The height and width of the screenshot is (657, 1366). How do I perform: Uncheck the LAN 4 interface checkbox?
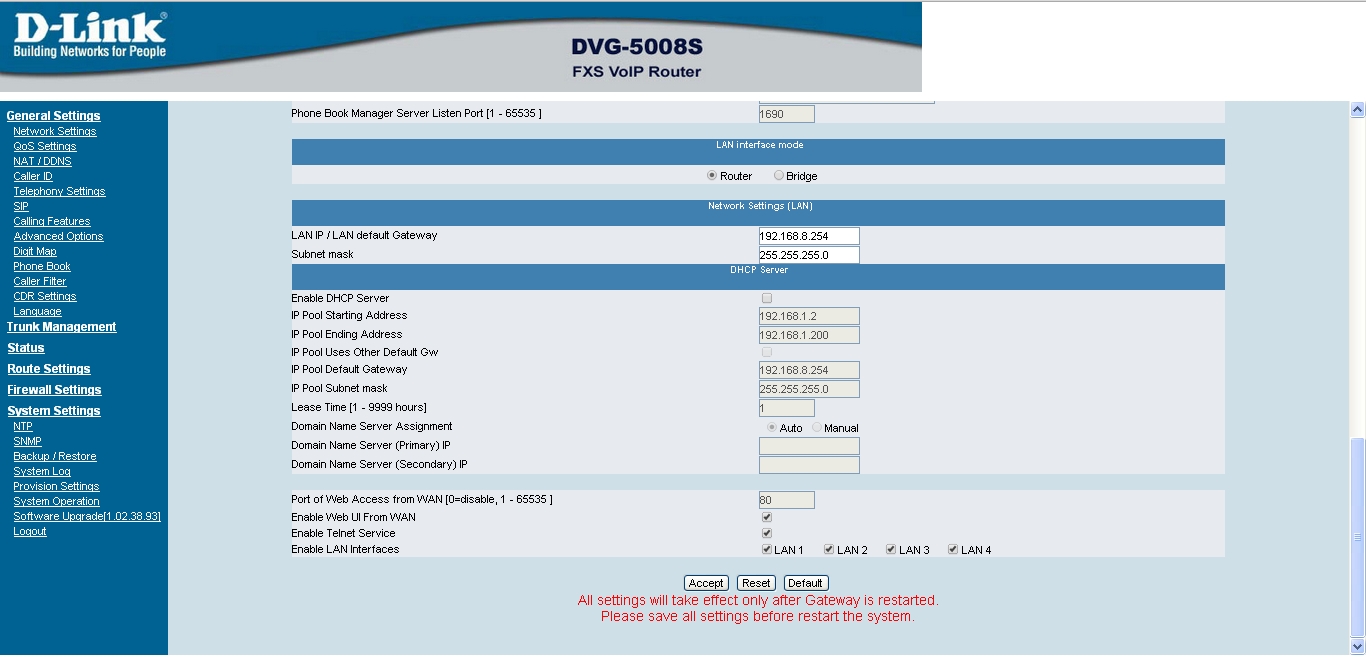[x=953, y=549]
